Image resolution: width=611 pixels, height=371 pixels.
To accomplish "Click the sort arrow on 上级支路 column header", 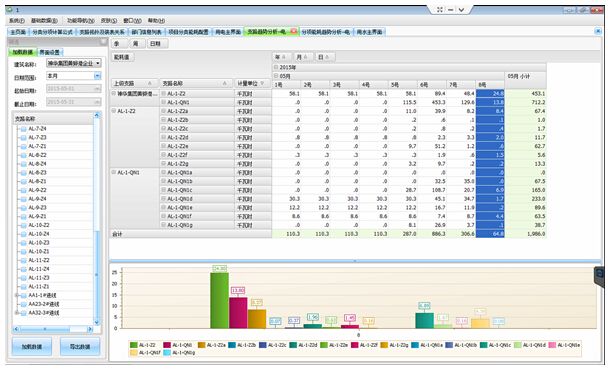I will (x=150, y=83).
